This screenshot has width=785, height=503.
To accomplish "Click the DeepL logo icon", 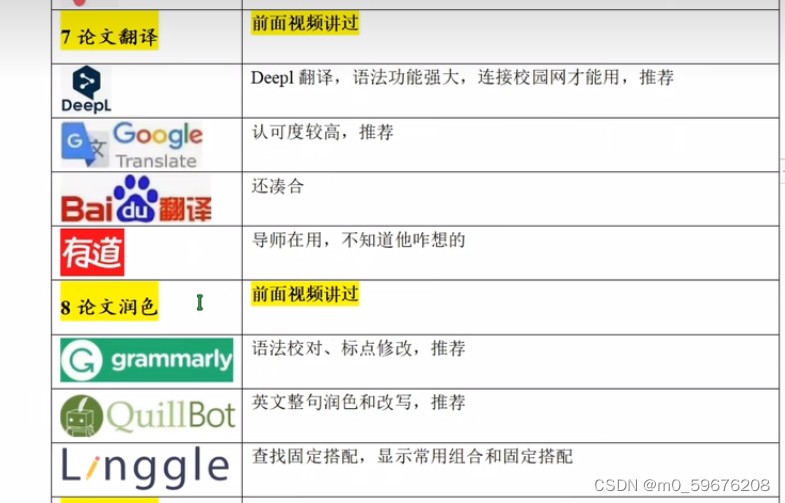I will [x=86, y=89].
